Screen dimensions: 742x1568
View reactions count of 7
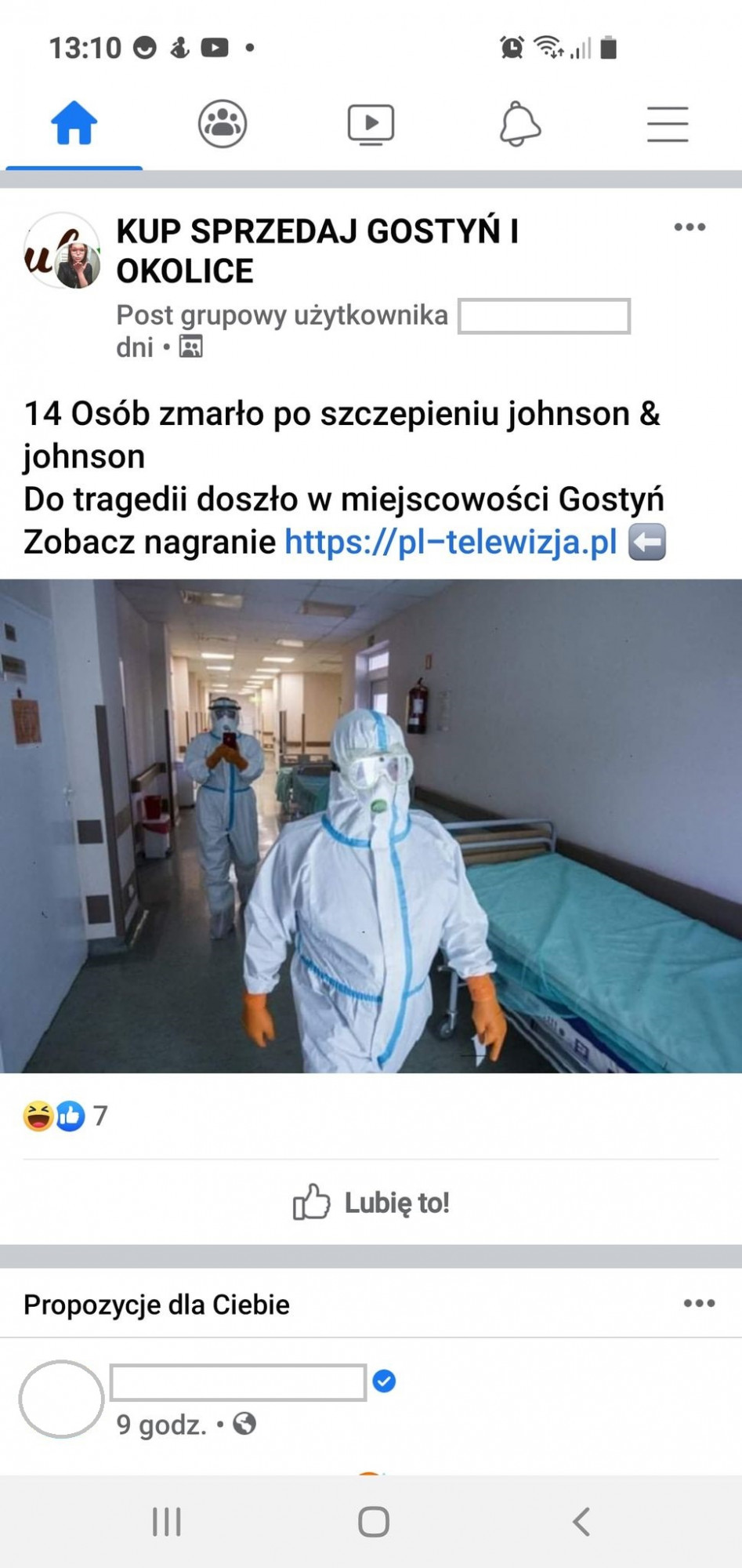(100, 1116)
